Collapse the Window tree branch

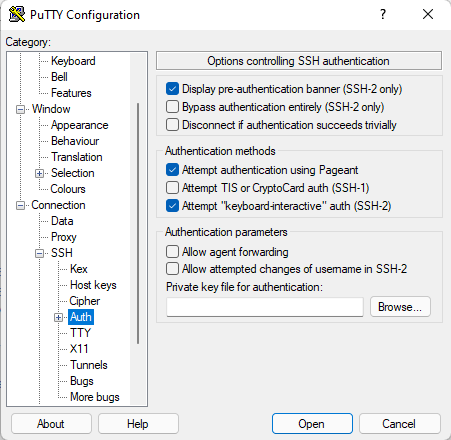20,109
